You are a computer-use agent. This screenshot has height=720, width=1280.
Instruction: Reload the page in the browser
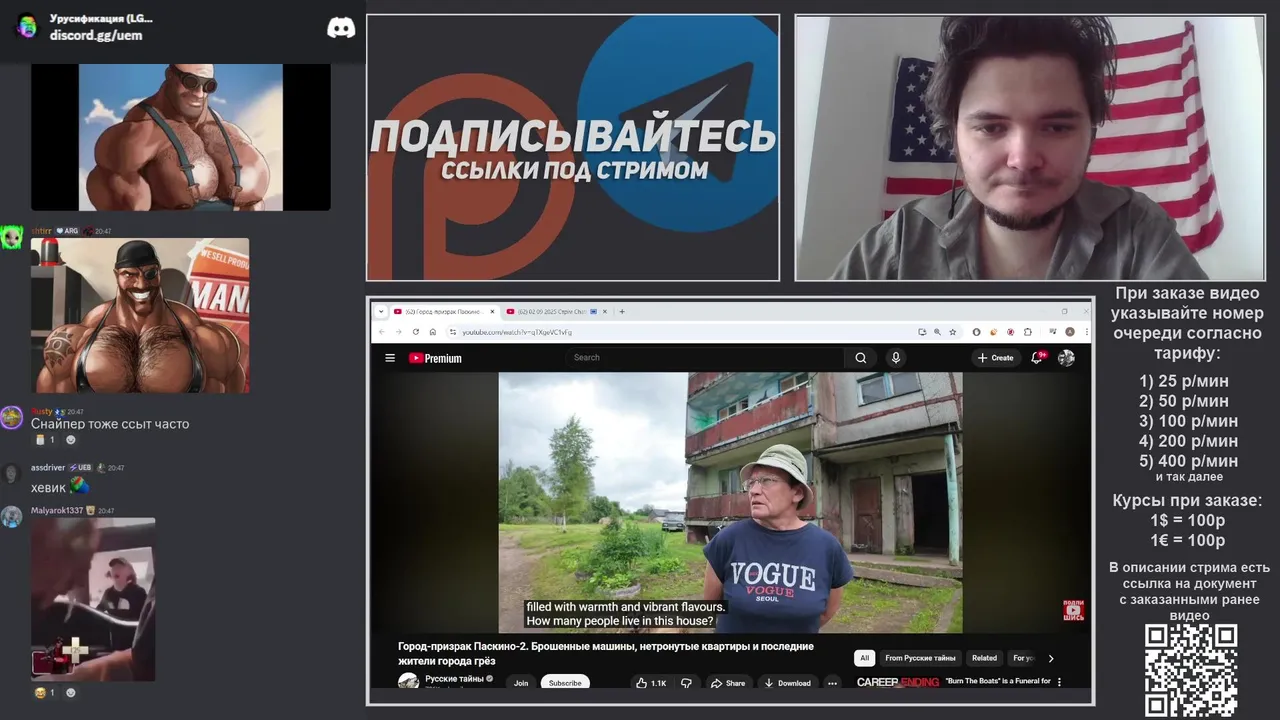point(415,332)
